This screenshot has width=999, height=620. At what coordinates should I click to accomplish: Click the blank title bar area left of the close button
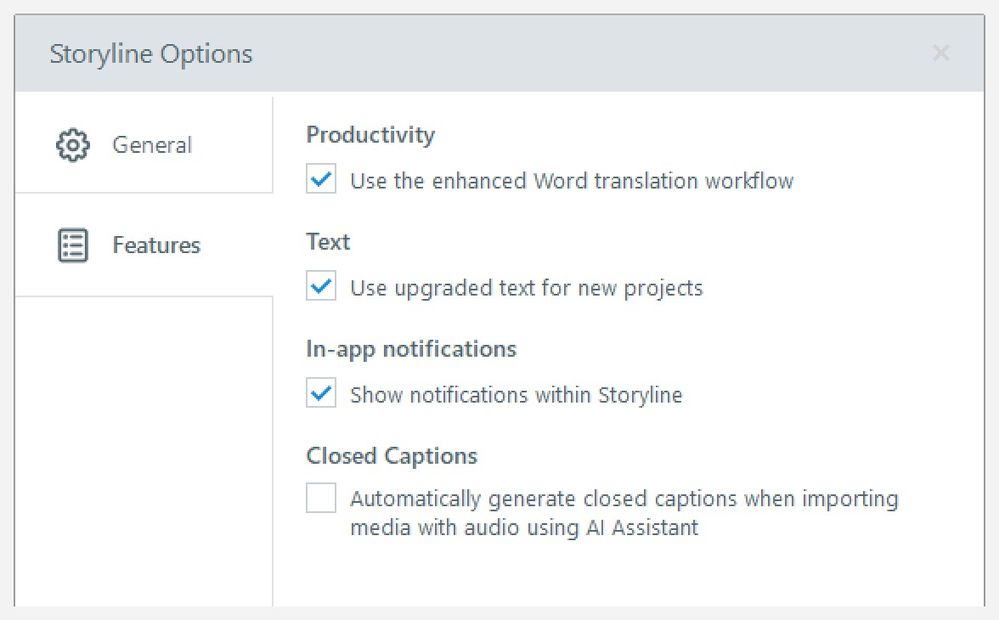tap(600, 54)
